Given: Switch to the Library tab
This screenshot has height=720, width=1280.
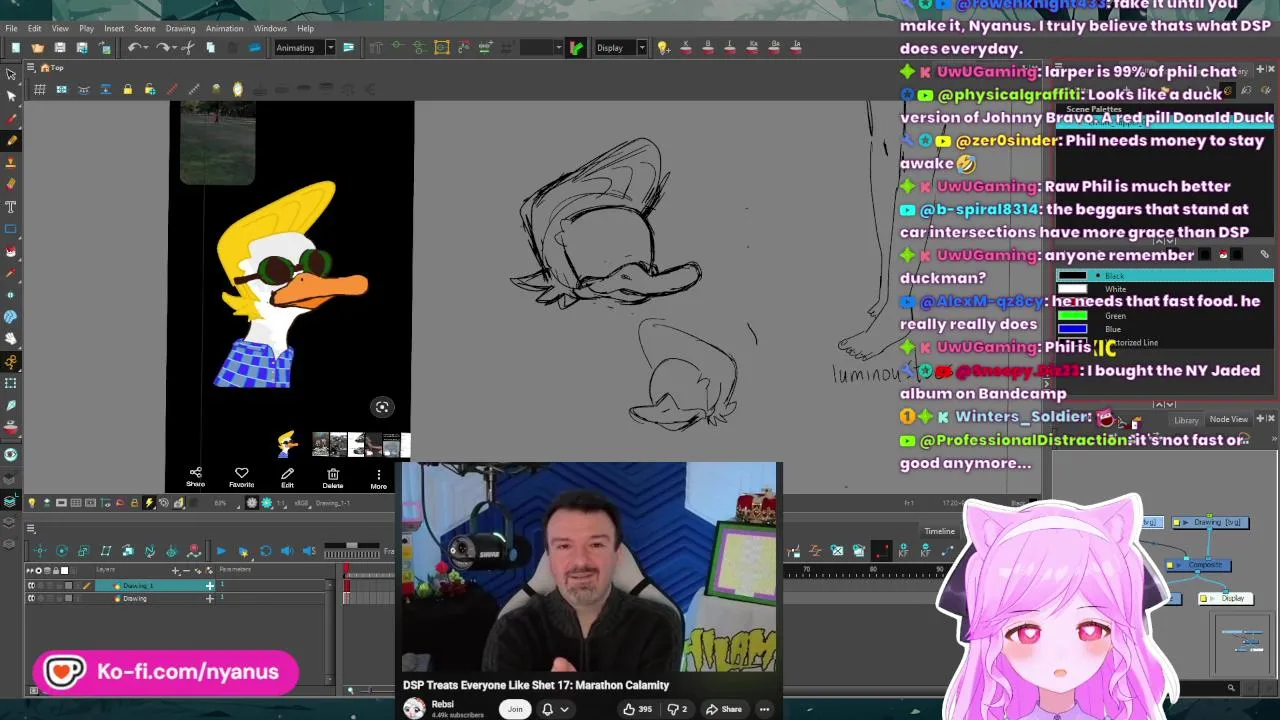Looking at the screenshot, I should tap(1186, 420).
